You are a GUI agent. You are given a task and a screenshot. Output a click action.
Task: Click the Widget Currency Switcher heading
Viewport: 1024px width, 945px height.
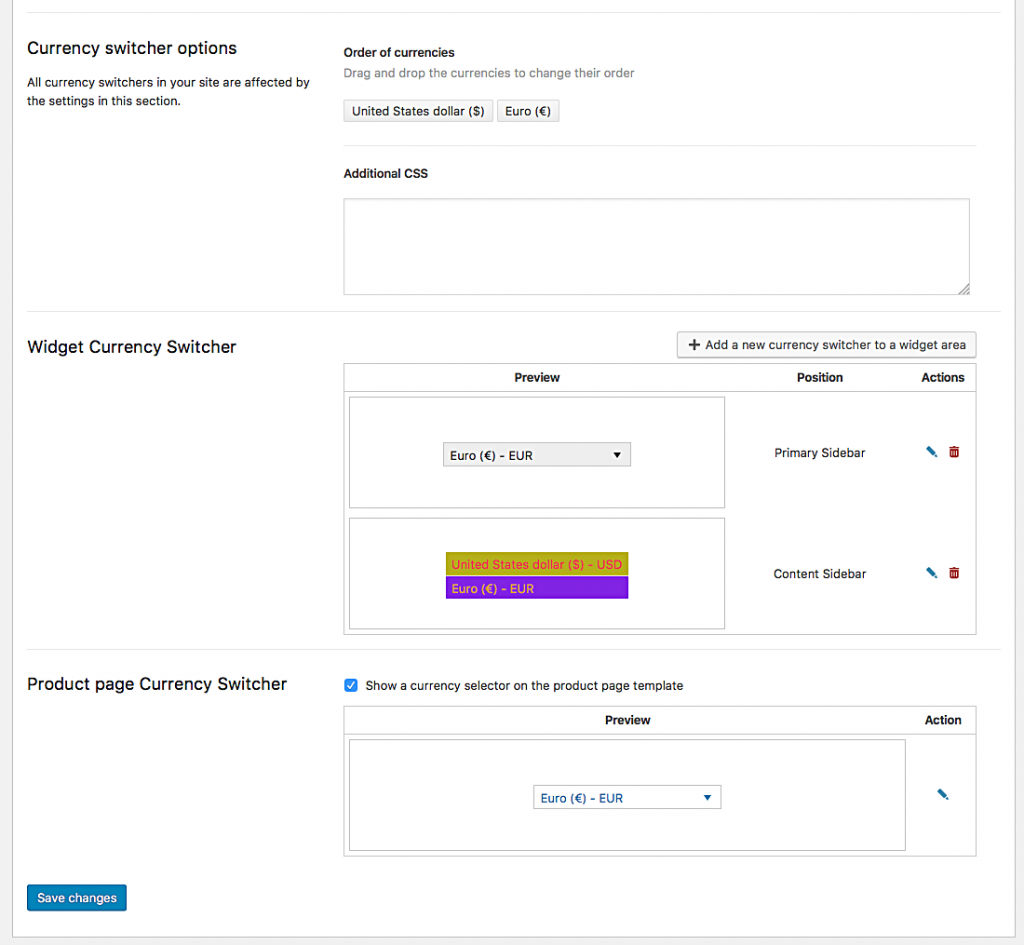(x=132, y=347)
